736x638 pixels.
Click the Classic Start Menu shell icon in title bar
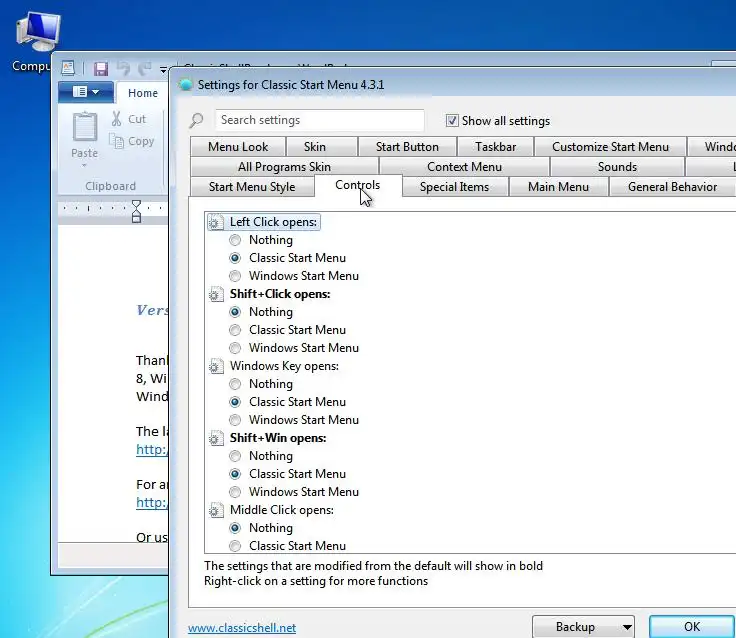coord(186,85)
